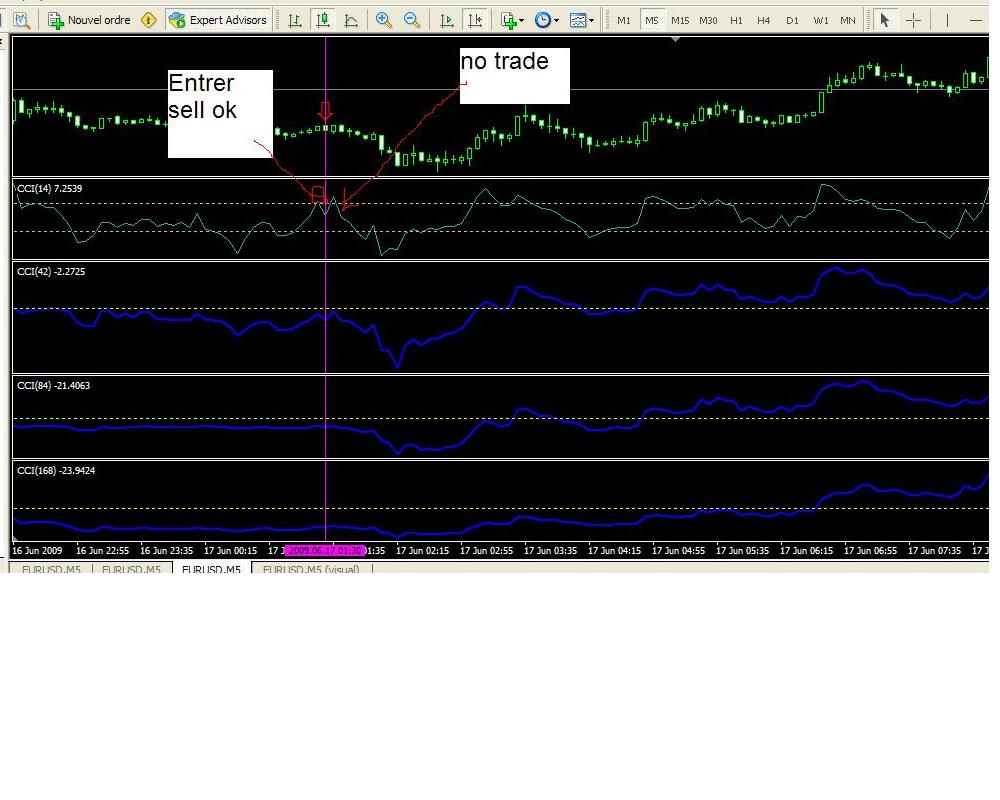Toggle the Expert Advisors button

[x=218, y=20]
